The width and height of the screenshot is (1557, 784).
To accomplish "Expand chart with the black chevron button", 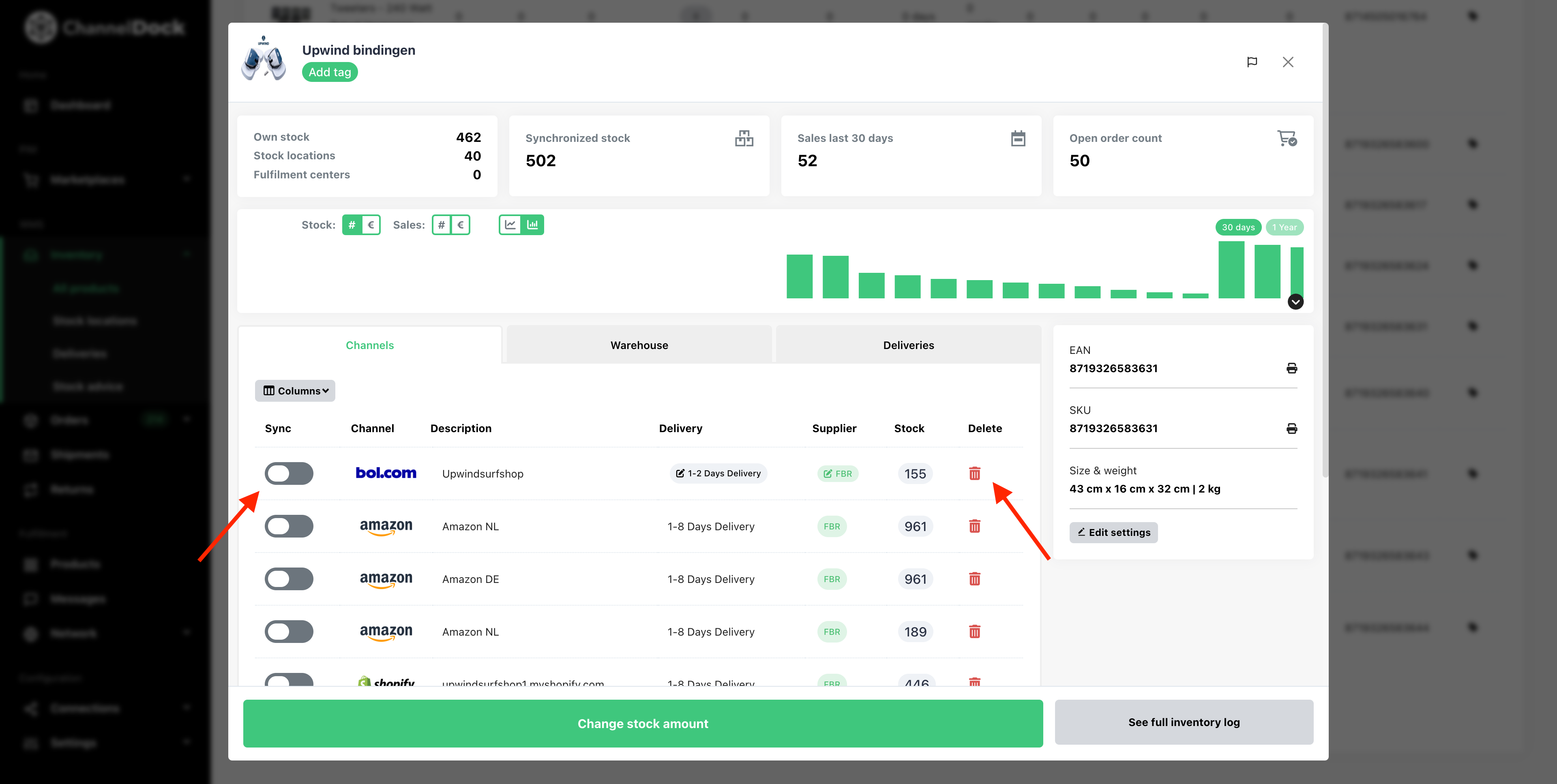I will point(1295,302).
